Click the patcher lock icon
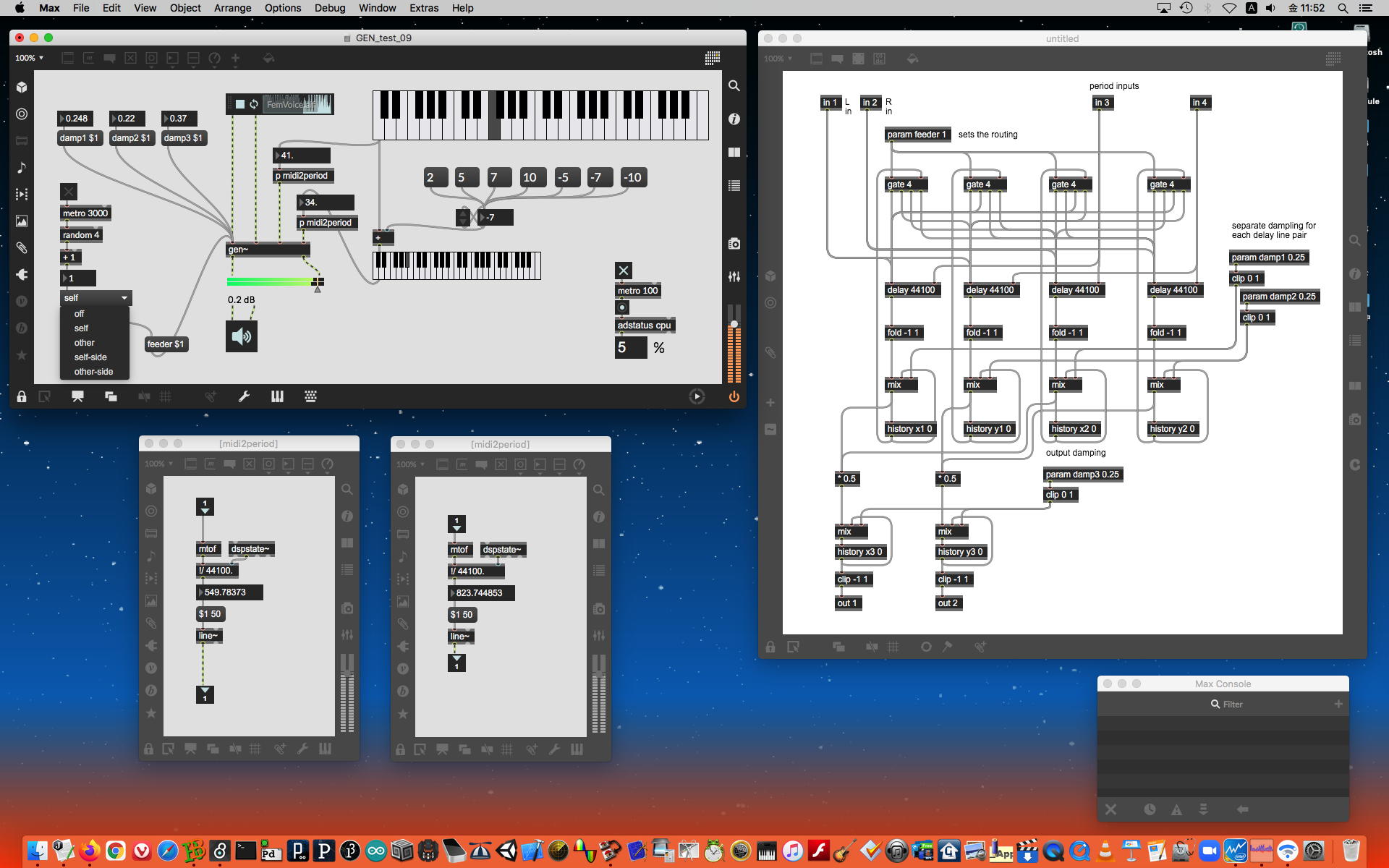The width and height of the screenshot is (1389, 868). (22, 396)
